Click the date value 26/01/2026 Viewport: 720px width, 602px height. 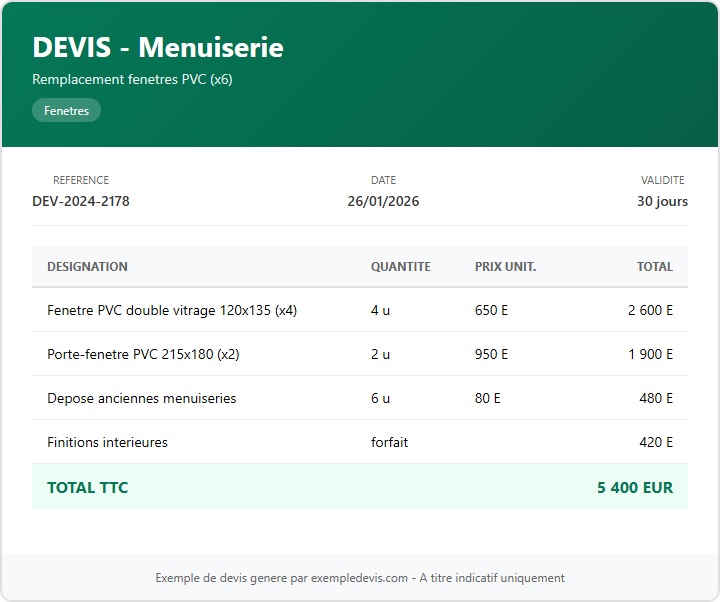pyautogui.click(x=383, y=201)
